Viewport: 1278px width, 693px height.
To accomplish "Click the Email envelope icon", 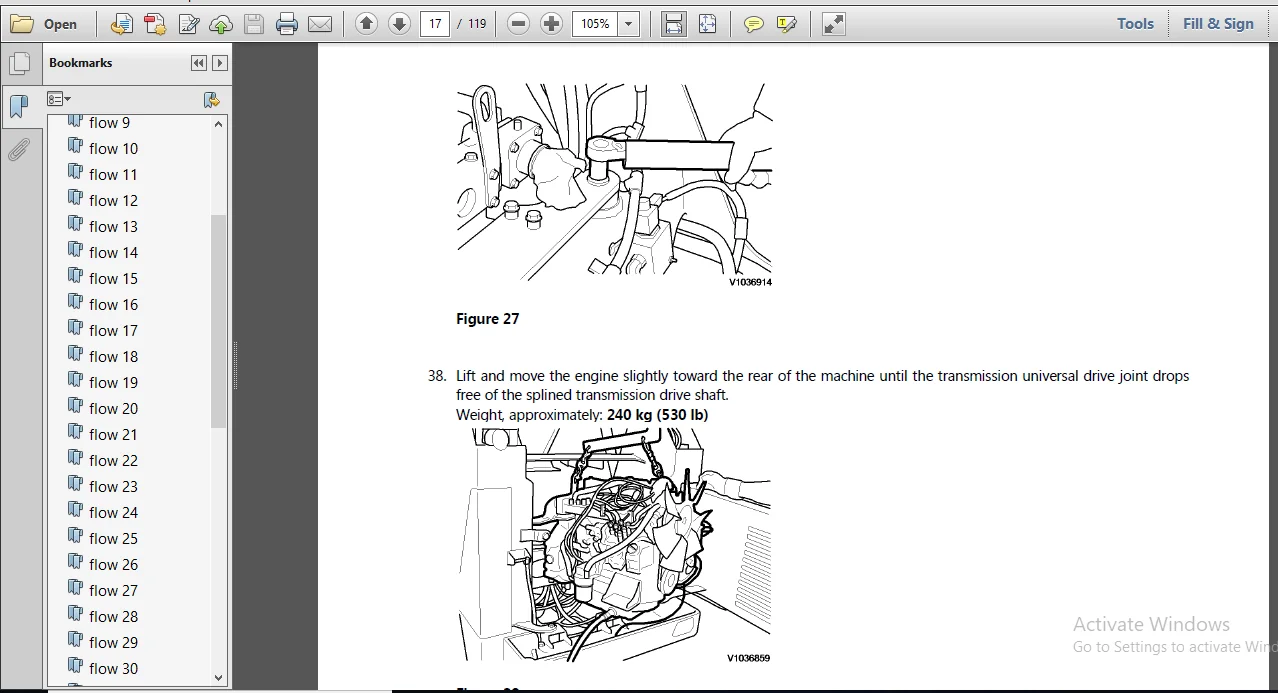I will [320, 24].
